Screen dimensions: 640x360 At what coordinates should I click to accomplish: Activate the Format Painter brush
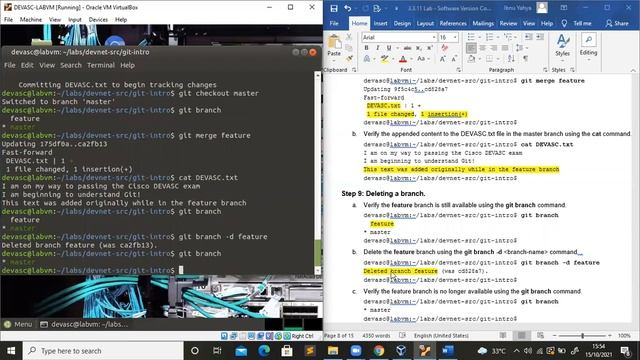pos(350,58)
